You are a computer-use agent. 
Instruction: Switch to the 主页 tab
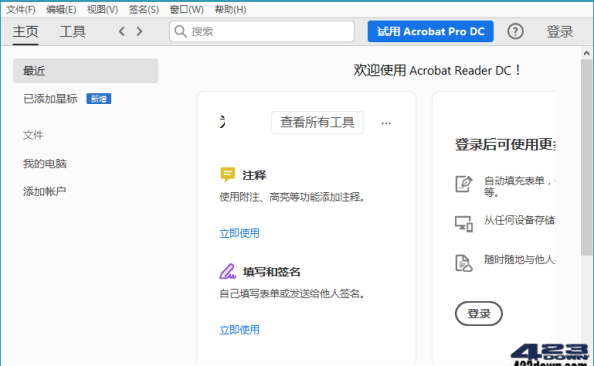click(25, 32)
